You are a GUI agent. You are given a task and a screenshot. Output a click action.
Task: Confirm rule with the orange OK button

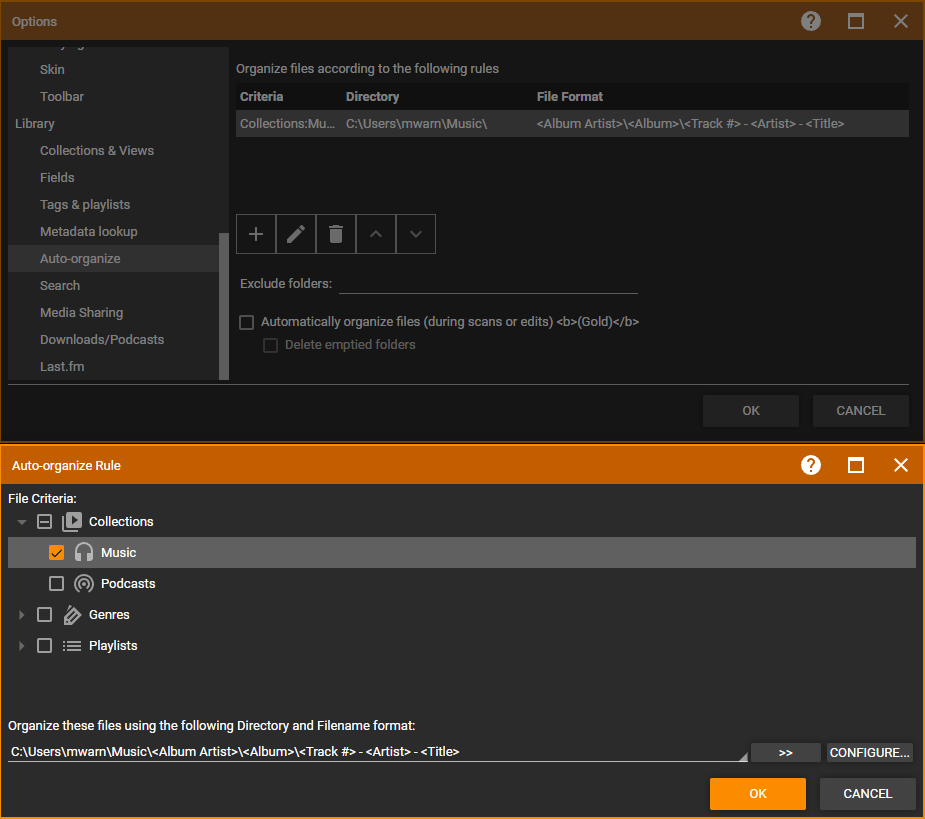[x=757, y=794]
